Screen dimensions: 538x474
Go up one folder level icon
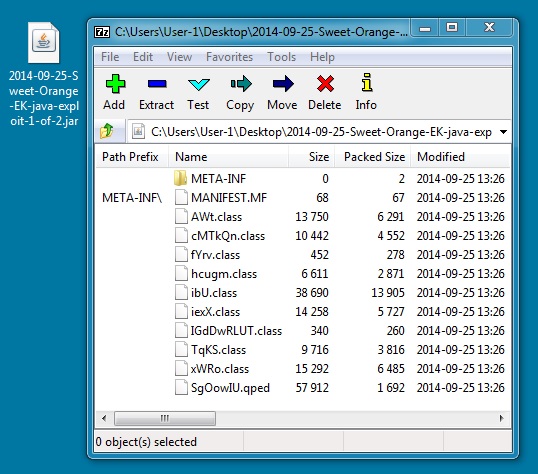107,131
